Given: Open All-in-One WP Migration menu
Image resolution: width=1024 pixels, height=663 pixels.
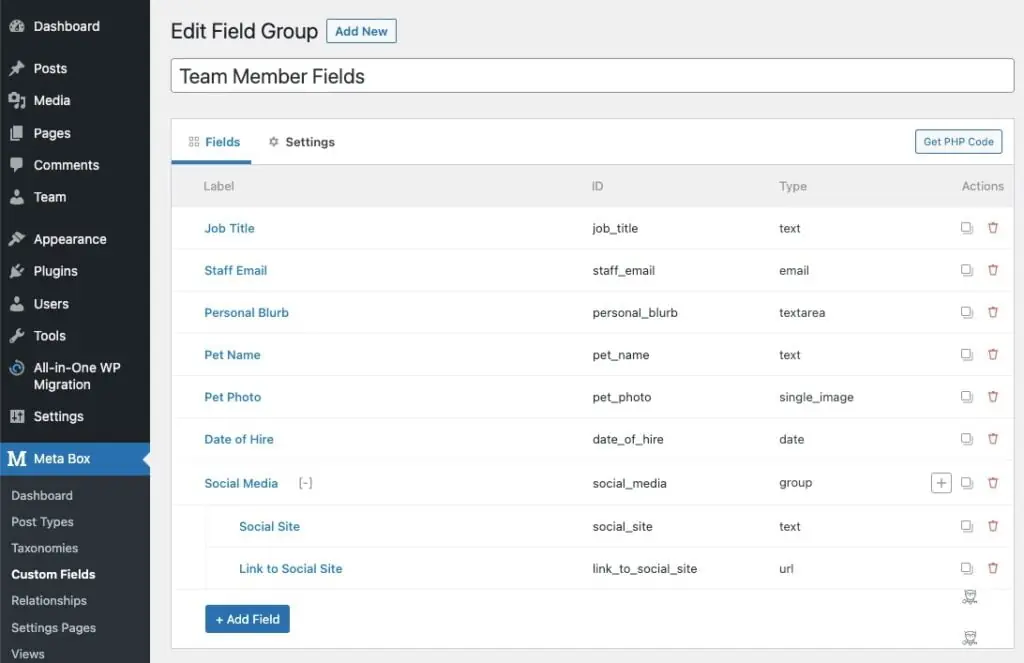Looking at the screenshot, I should tap(75, 376).
